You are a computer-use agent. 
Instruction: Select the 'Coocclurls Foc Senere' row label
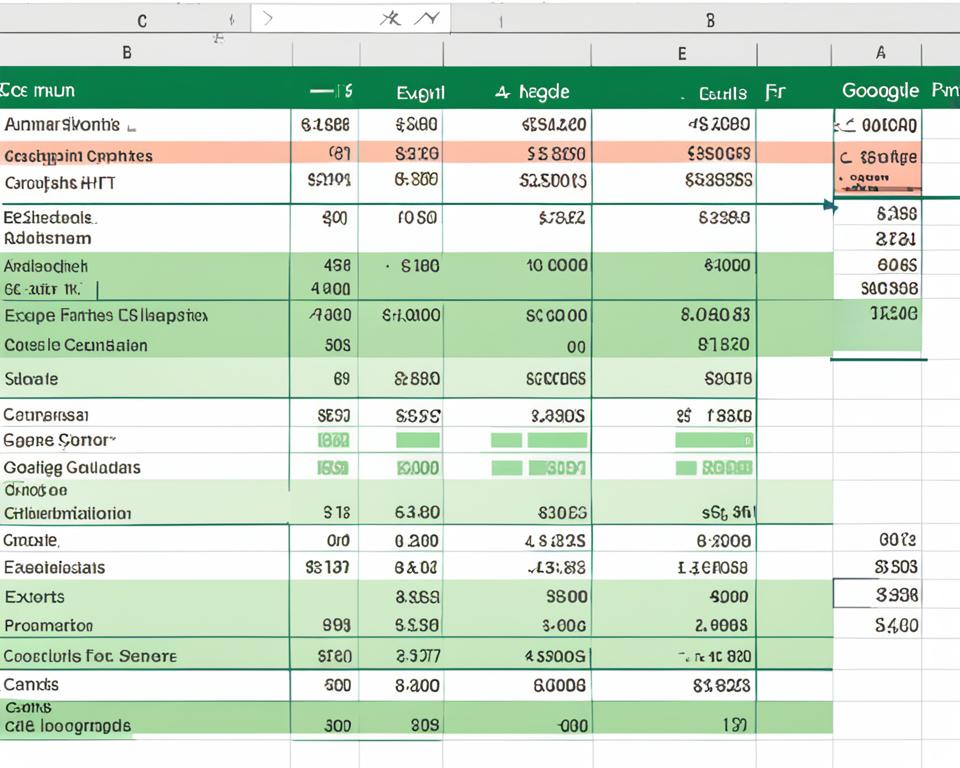90,656
